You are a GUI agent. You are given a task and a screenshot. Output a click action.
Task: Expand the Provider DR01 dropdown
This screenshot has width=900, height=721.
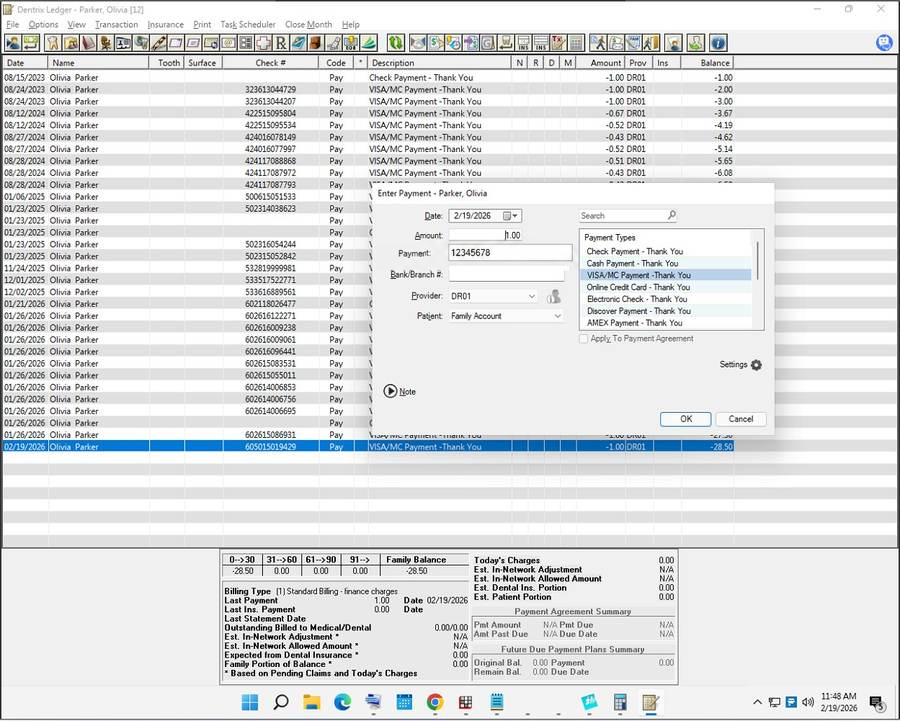(x=532, y=296)
